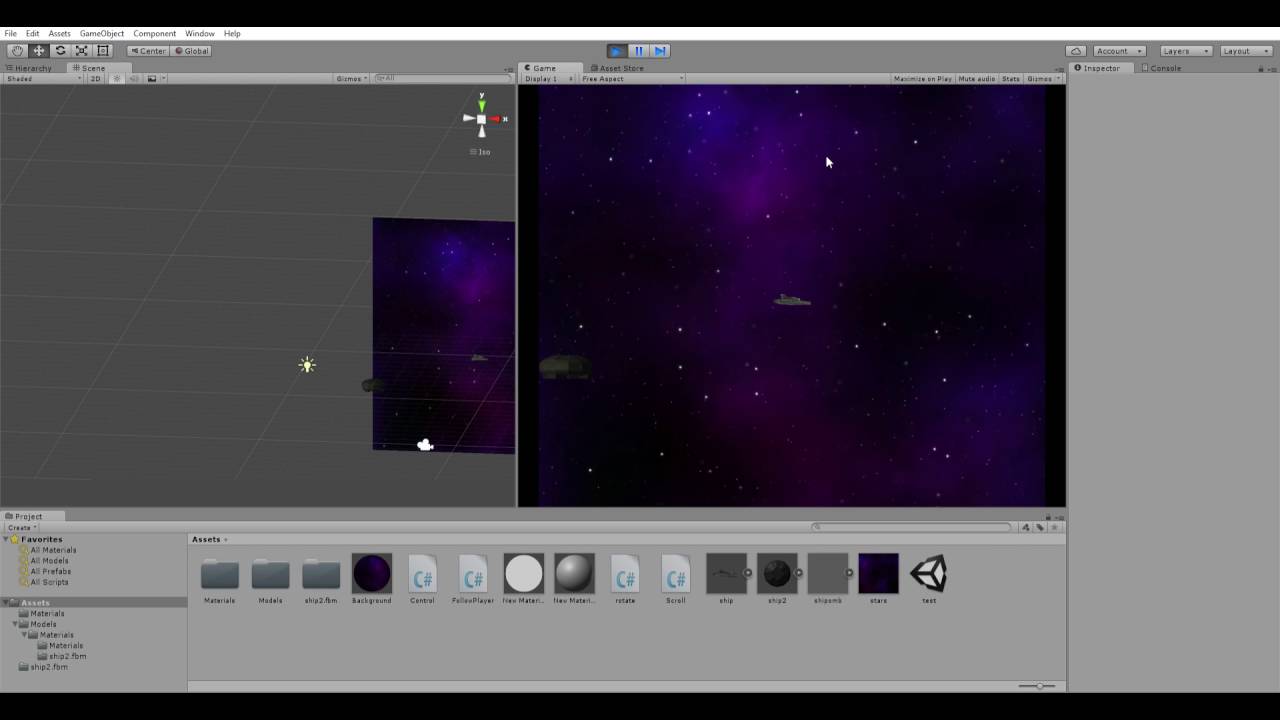The width and height of the screenshot is (1280, 720).
Task: Select the FollowPlayer script asset
Action: pyautogui.click(x=473, y=579)
